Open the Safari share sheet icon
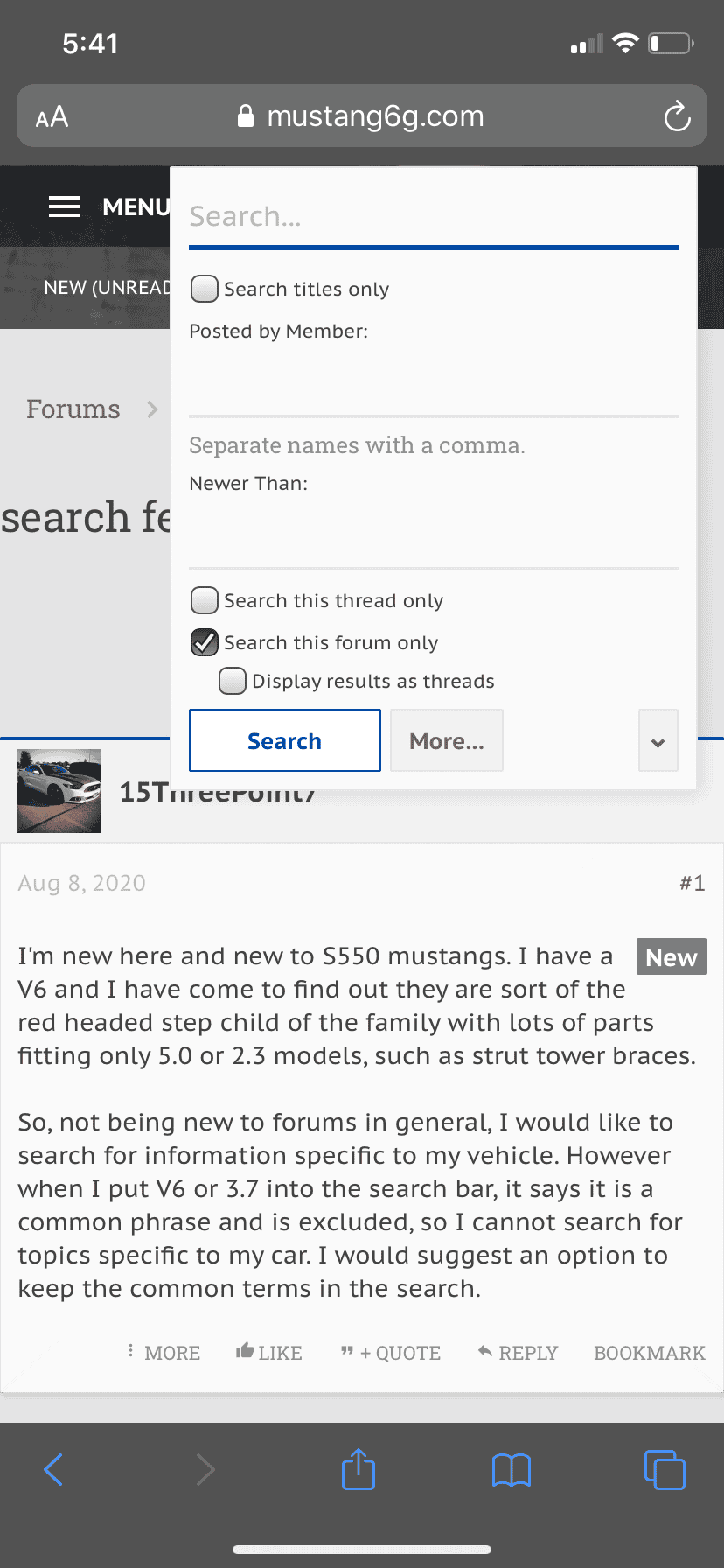This screenshot has width=724, height=1568. 359,1469
